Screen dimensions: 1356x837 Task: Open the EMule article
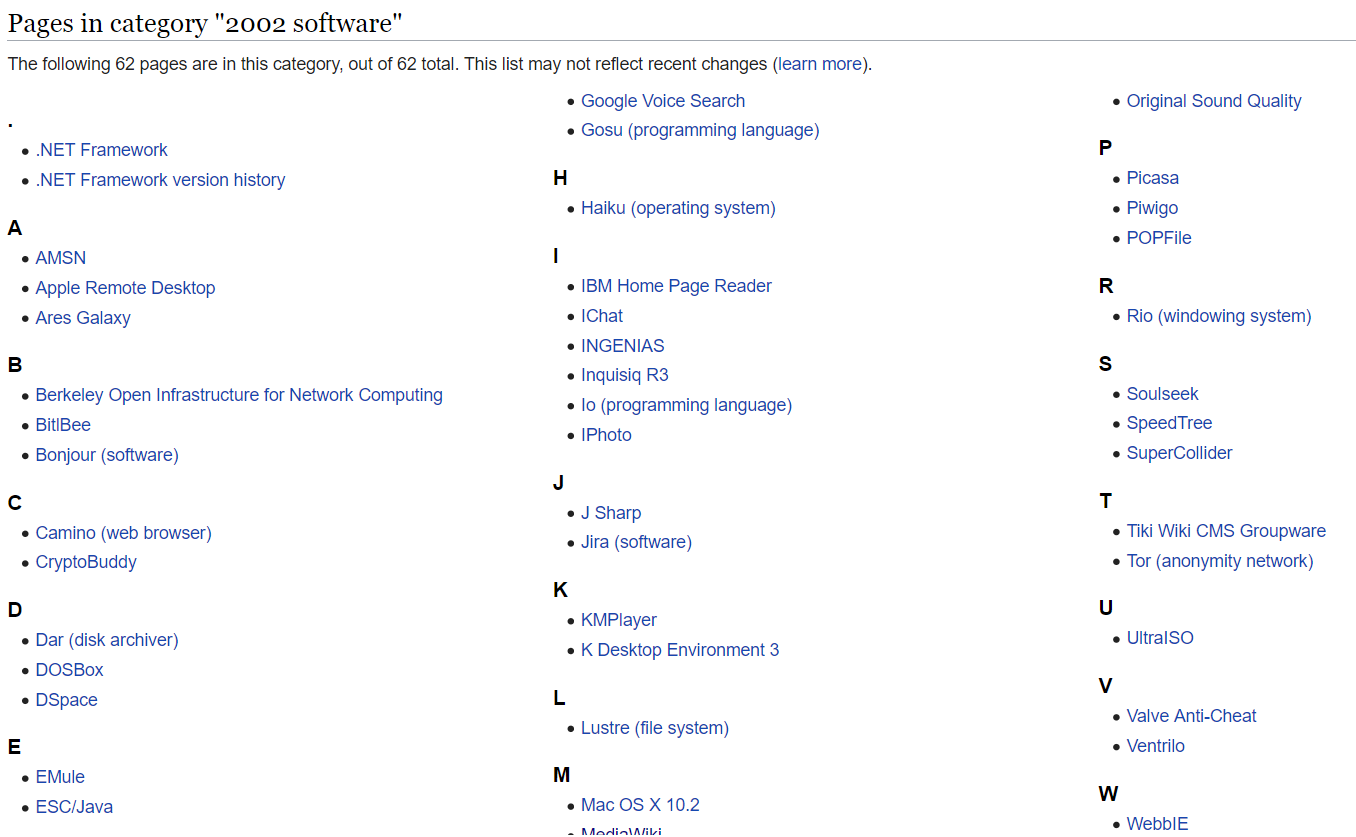tap(60, 777)
